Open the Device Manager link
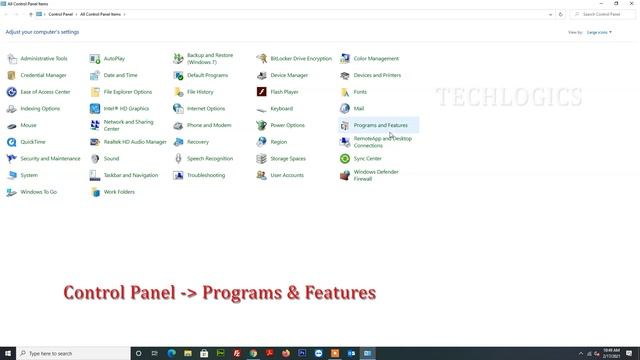Image resolution: width=640 pixels, height=360 pixels. [289, 76]
